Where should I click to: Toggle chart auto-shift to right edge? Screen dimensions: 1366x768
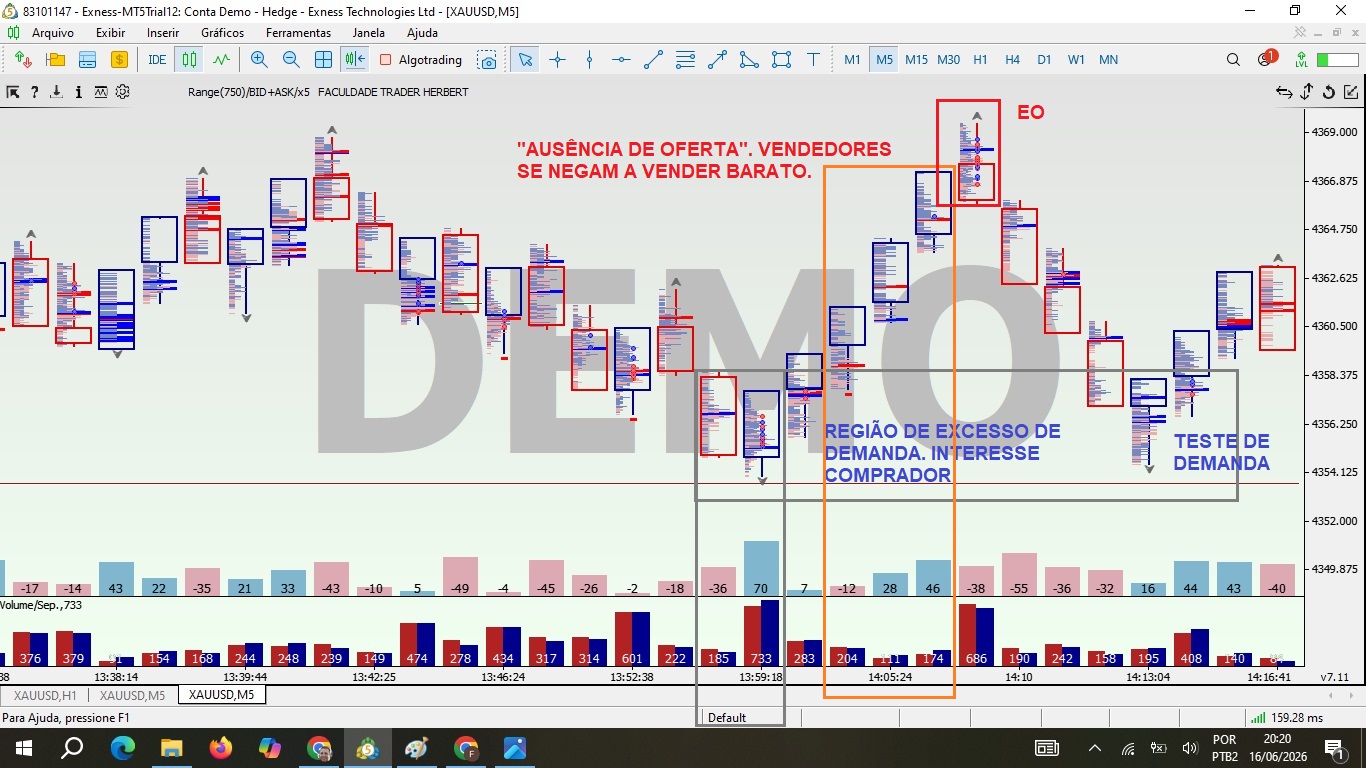[355, 60]
